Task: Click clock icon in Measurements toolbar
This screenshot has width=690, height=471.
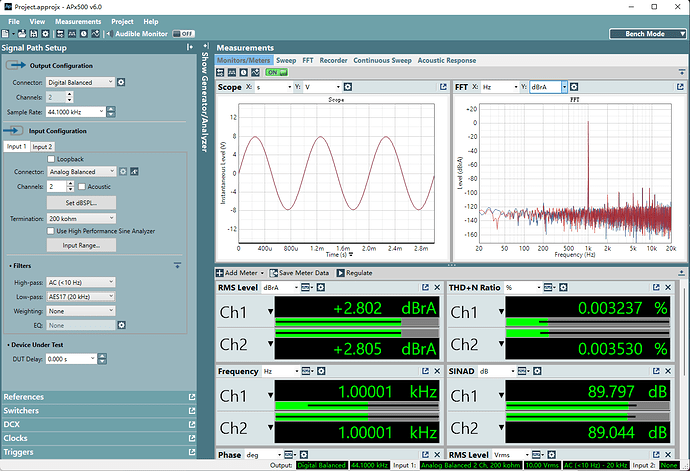Action: pyautogui.click(x=243, y=72)
